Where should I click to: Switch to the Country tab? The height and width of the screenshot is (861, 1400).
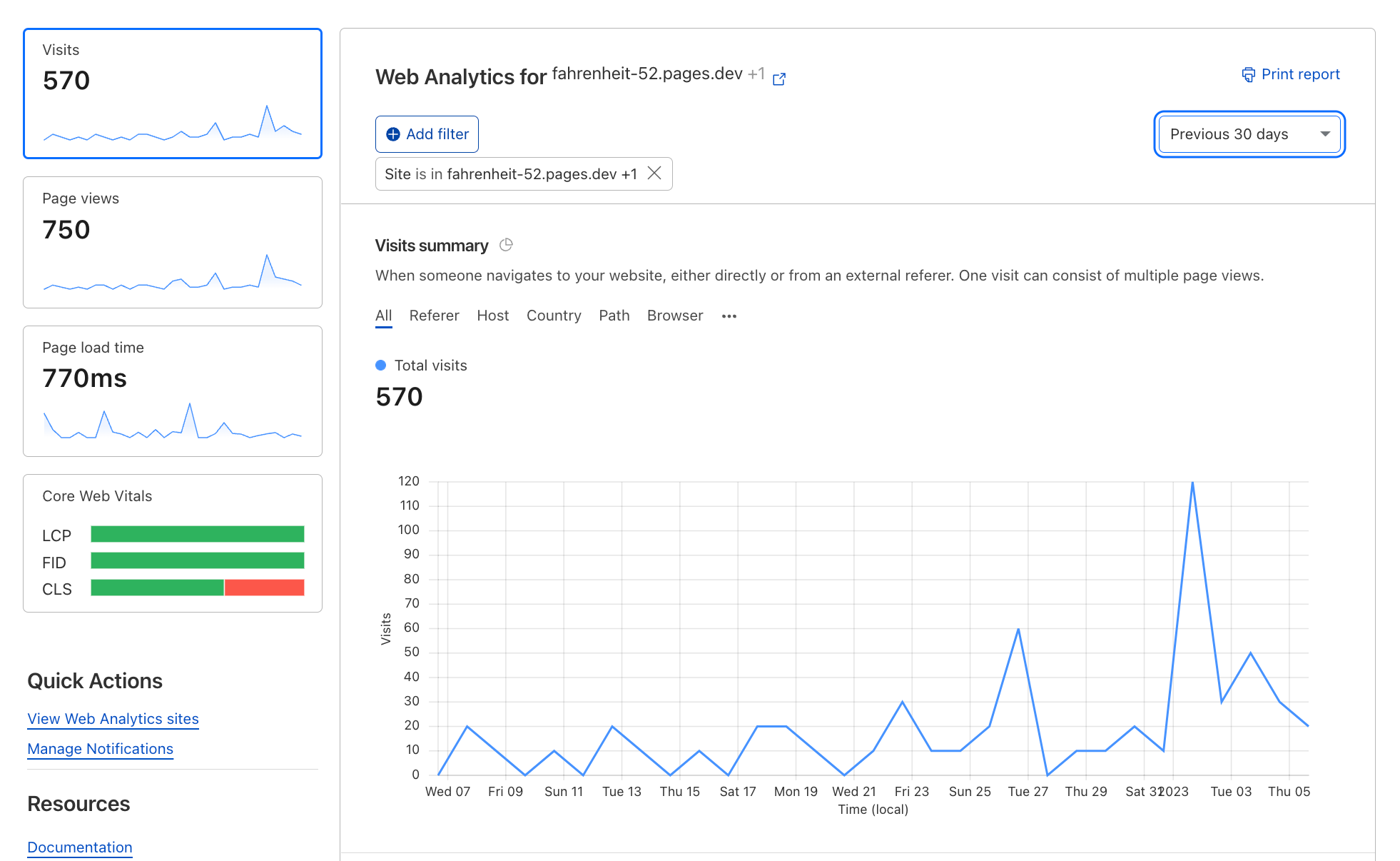[554, 316]
